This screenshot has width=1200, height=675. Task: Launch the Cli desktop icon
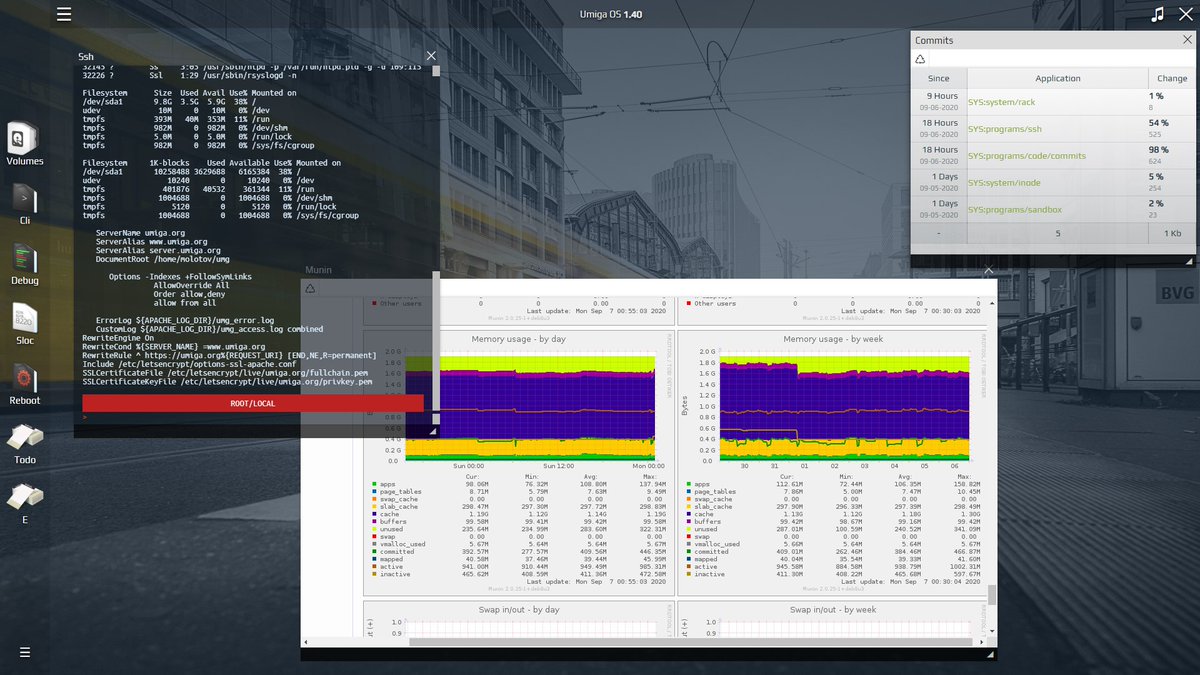25,204
